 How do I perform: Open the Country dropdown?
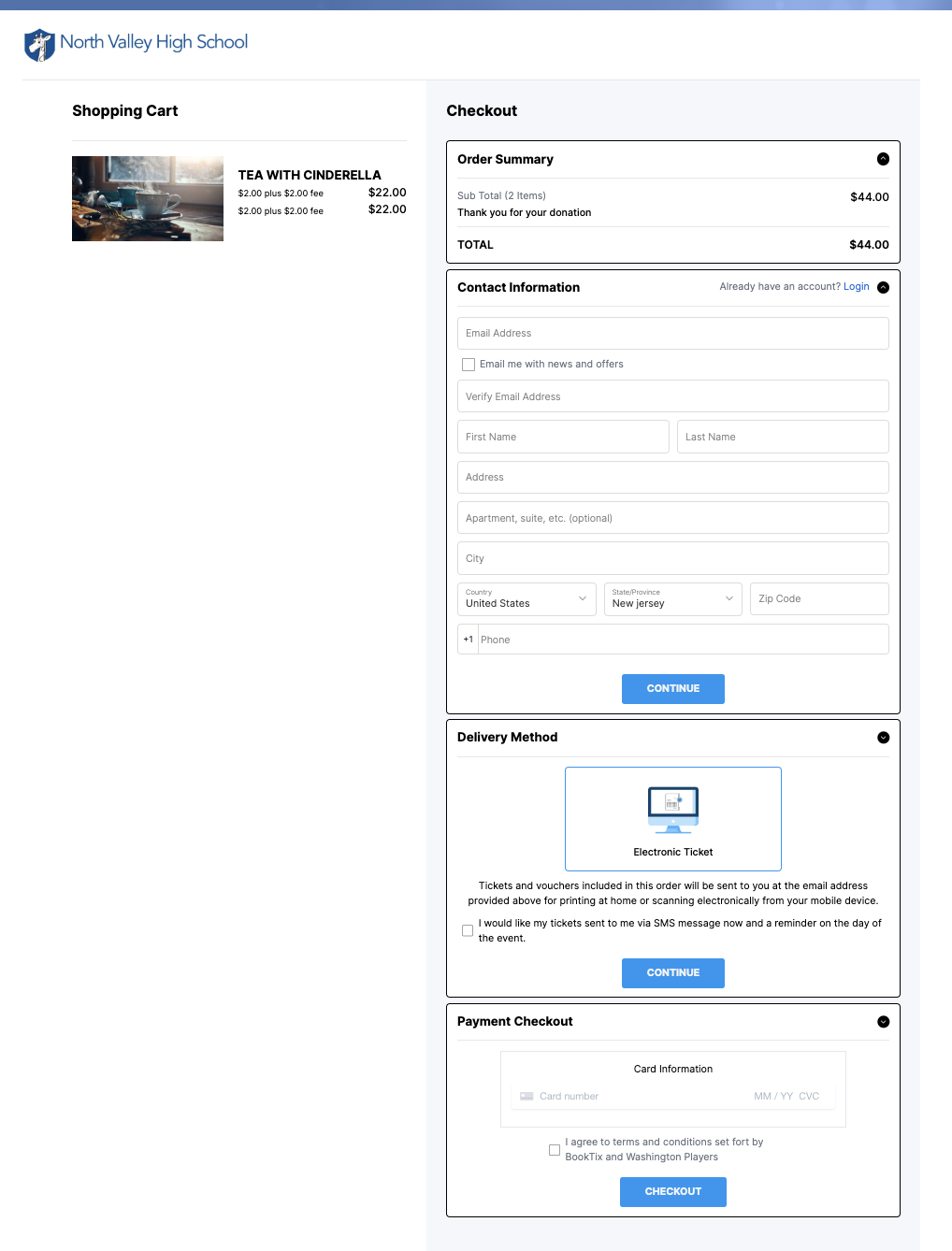(526, 599)
